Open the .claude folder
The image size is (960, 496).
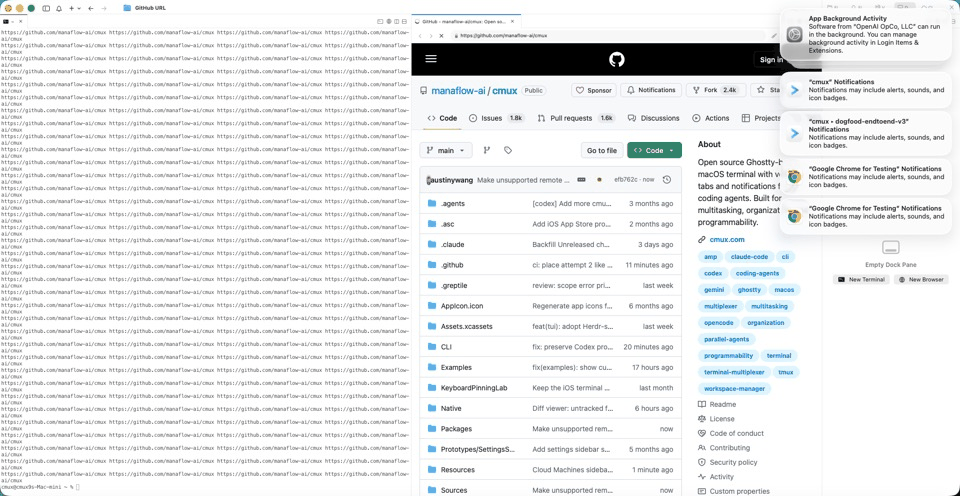click(x=452, y=244)
